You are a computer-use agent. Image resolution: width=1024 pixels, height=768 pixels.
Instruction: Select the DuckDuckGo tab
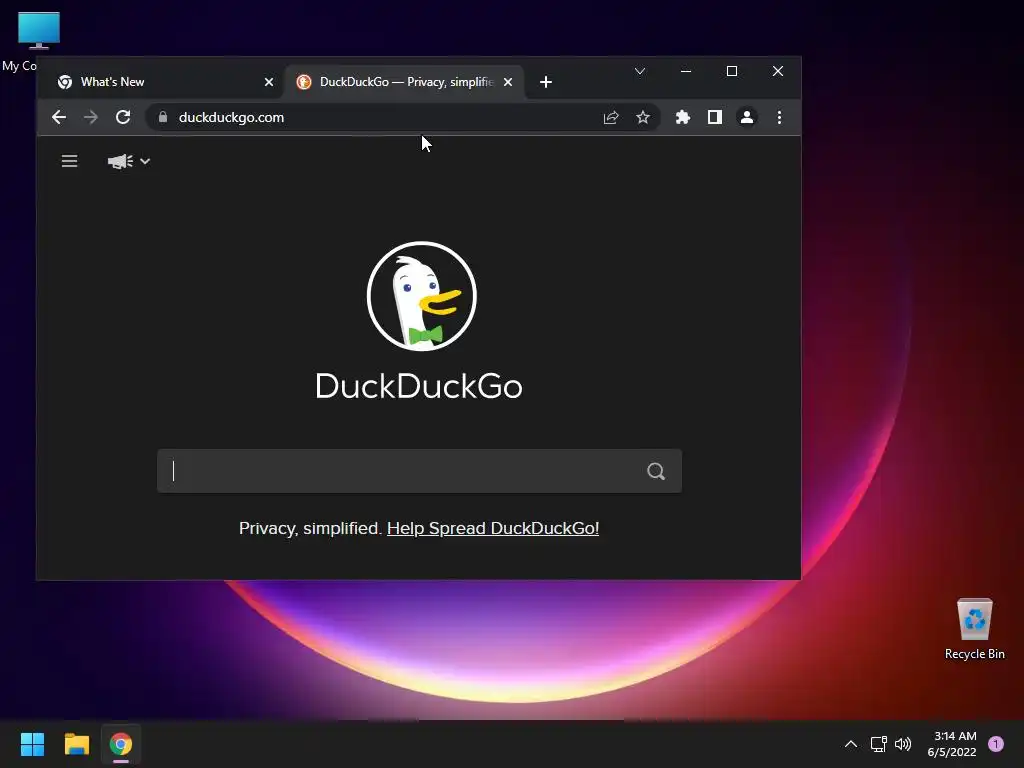tap(405, 82)
